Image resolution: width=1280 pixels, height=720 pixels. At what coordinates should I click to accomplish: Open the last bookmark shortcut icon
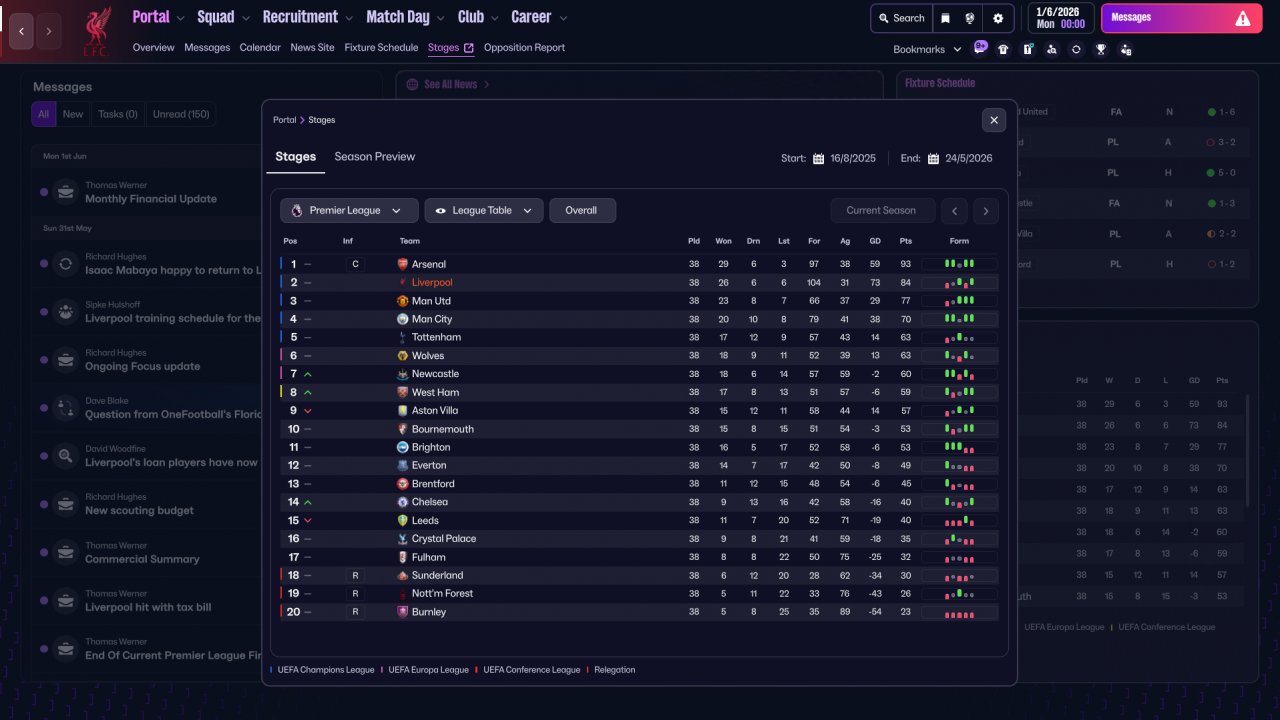(1126, 49)
